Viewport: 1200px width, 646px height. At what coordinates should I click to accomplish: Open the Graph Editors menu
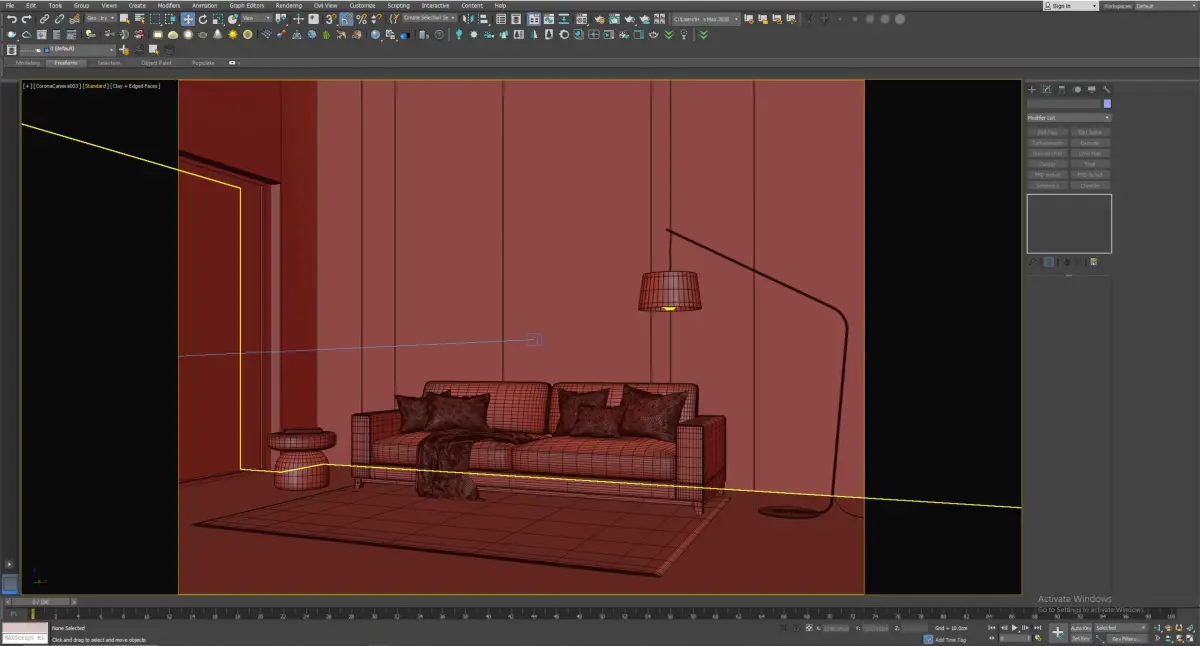point(247,5)
